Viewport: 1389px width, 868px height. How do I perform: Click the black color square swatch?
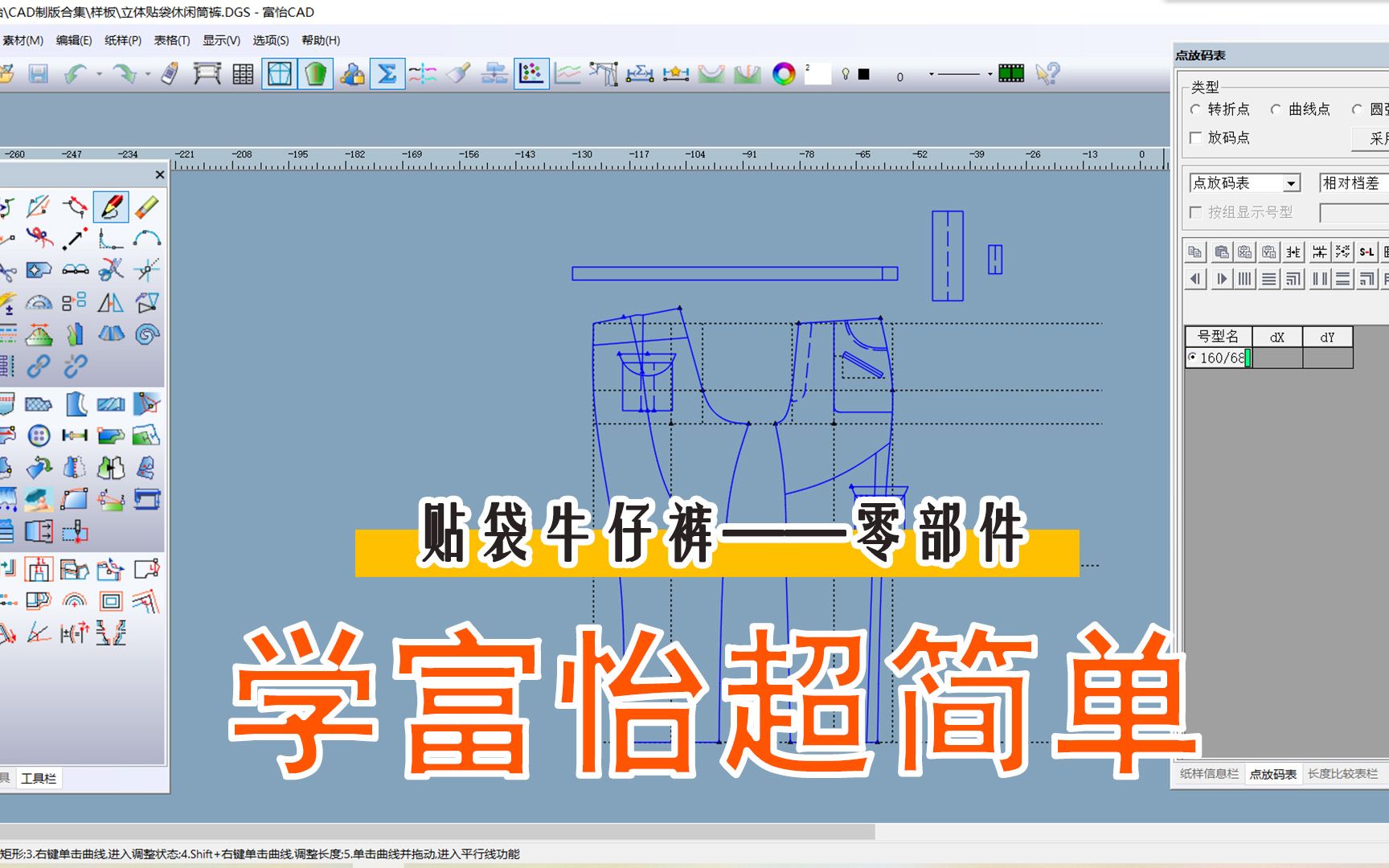pyautogui.click(x=864, y=74)
